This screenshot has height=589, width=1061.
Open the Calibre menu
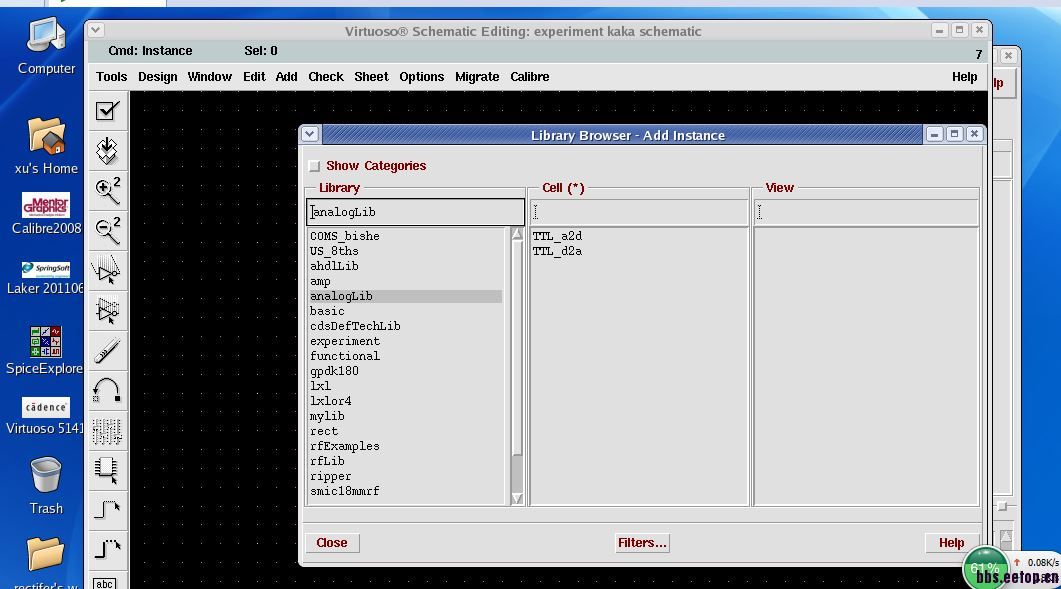(x=530, y=77)
